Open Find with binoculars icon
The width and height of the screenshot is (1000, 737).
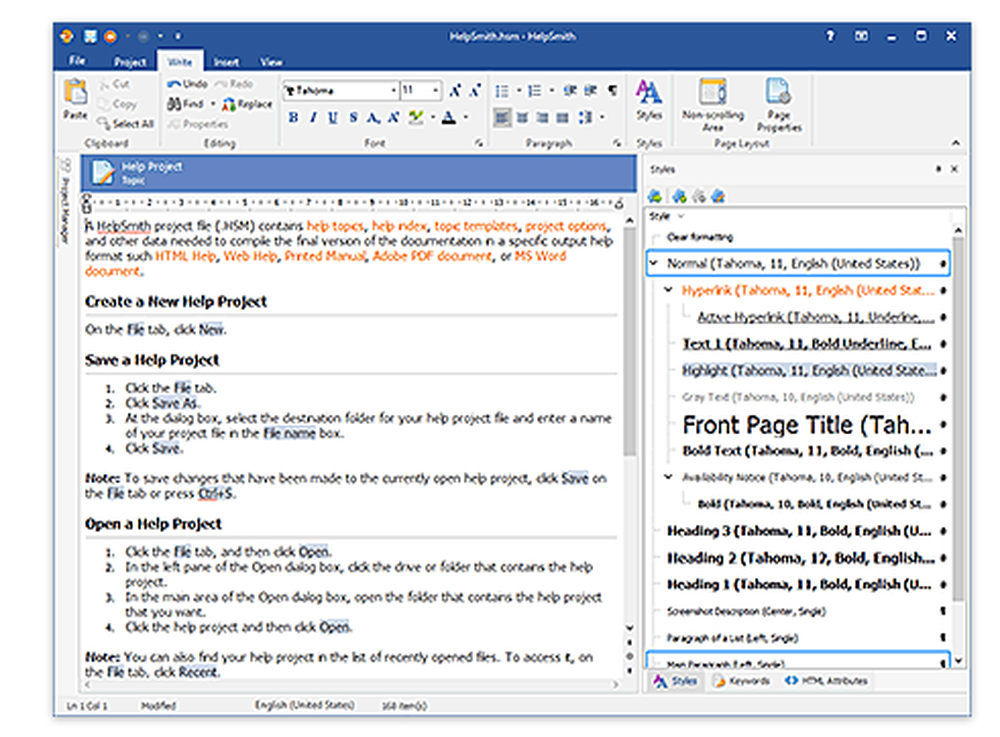pos(186,103)
